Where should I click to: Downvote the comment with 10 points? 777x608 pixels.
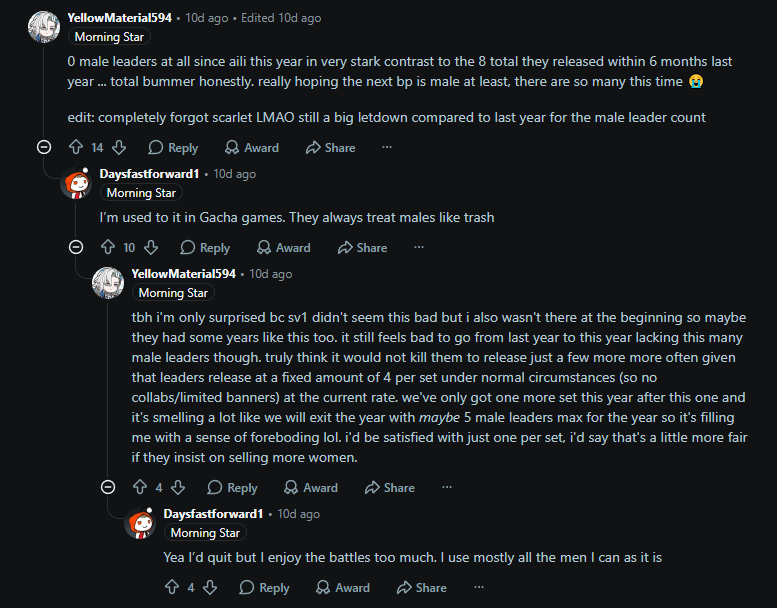point(151,247)
